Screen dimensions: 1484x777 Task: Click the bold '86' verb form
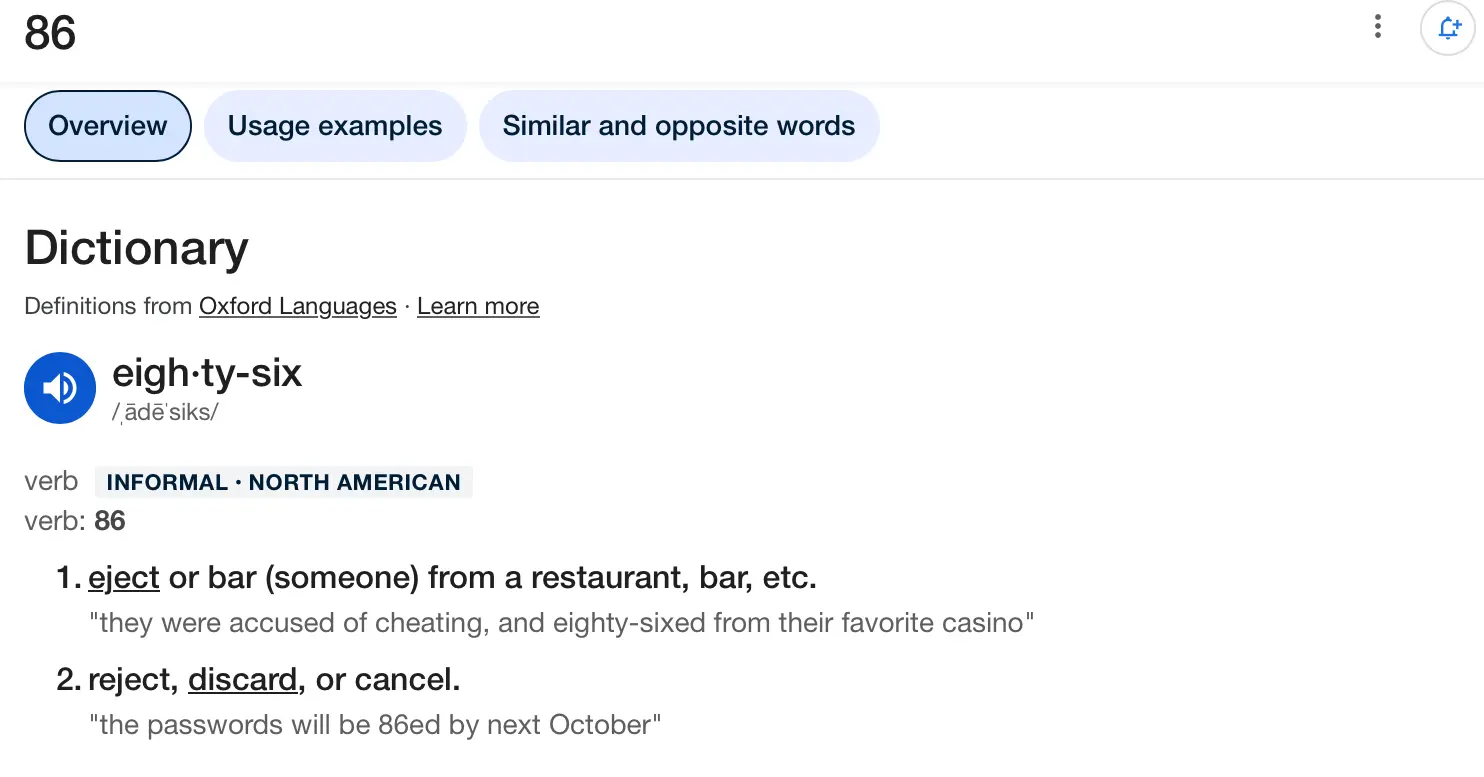pos(110,521)
